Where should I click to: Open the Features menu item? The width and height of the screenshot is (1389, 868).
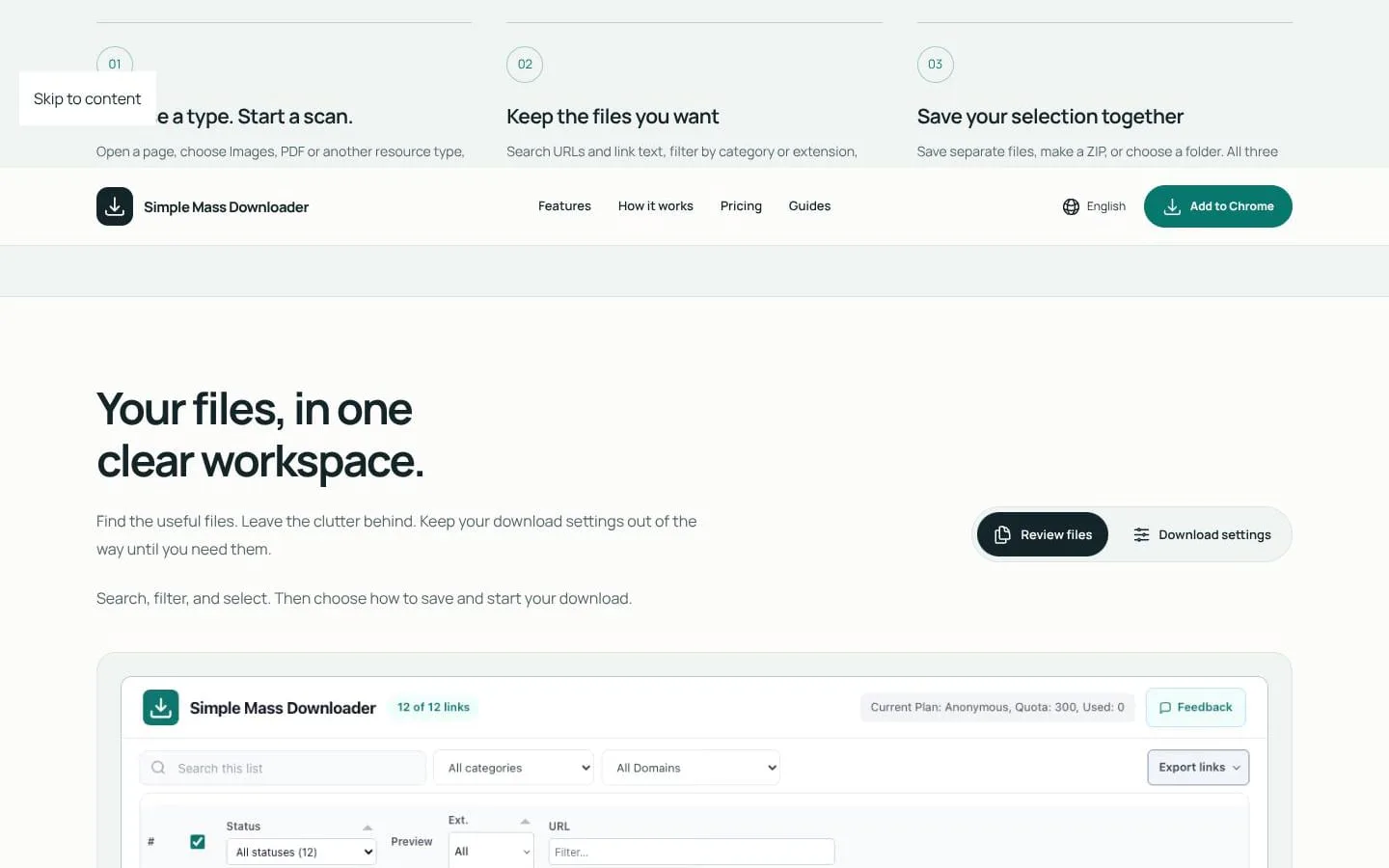[x=564, y=206]
